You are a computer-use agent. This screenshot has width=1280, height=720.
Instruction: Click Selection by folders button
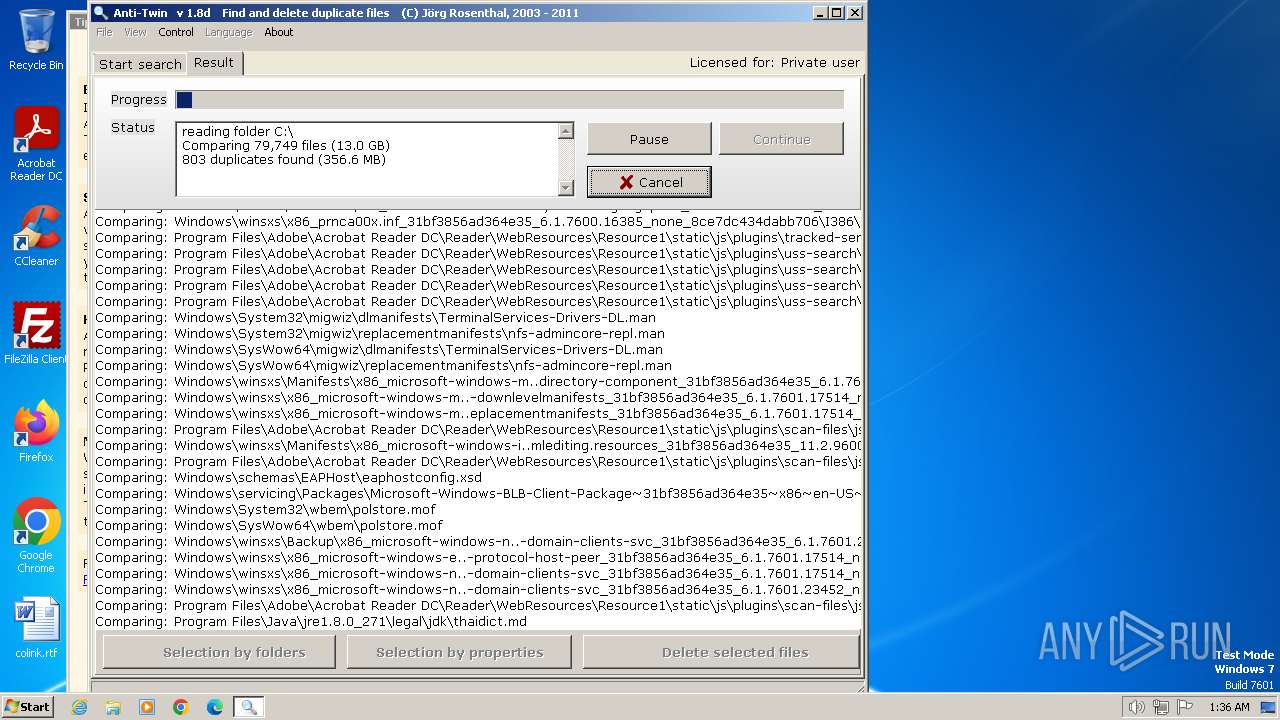(x=219, y=652)
